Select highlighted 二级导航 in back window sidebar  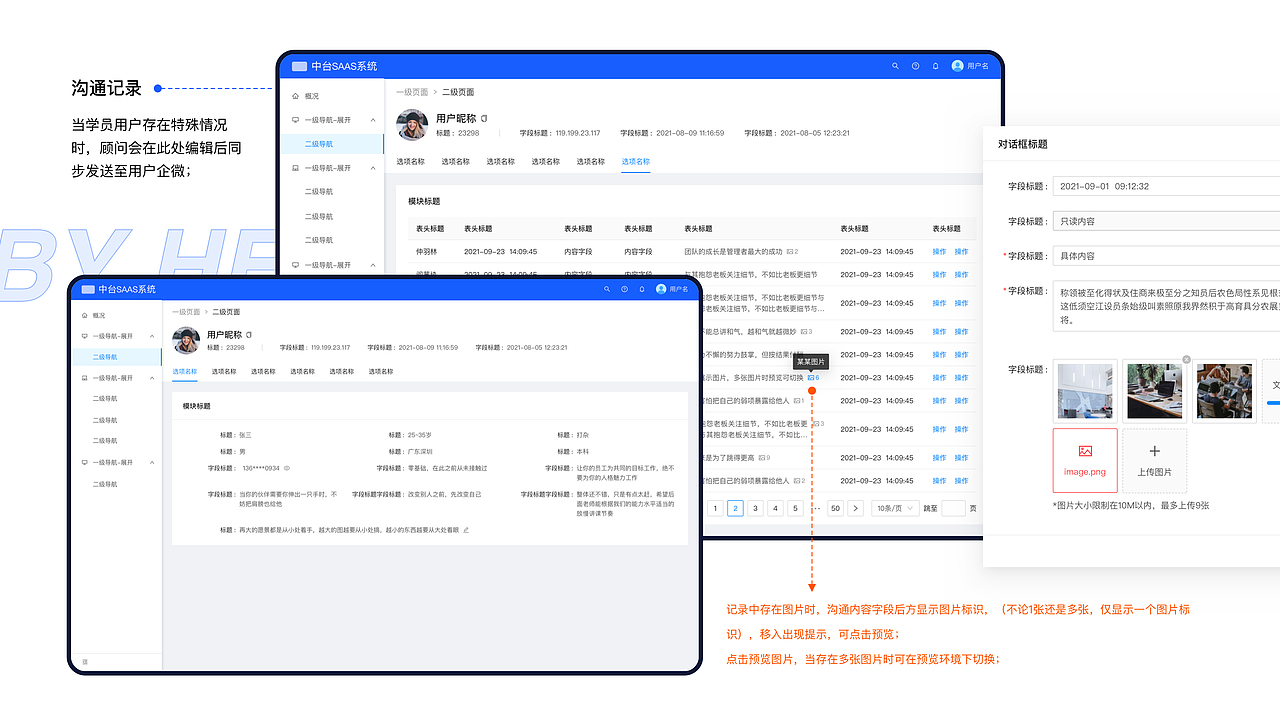pyautogui.click(x=332, y=144)
